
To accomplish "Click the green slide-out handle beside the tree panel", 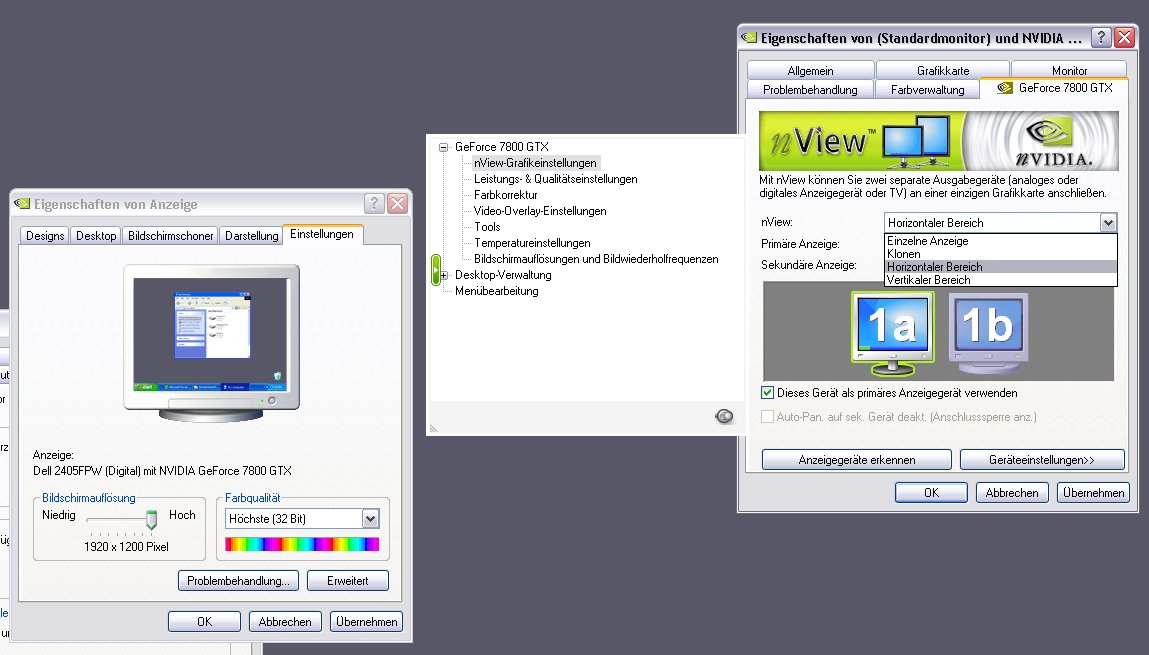I will point(436,270).
